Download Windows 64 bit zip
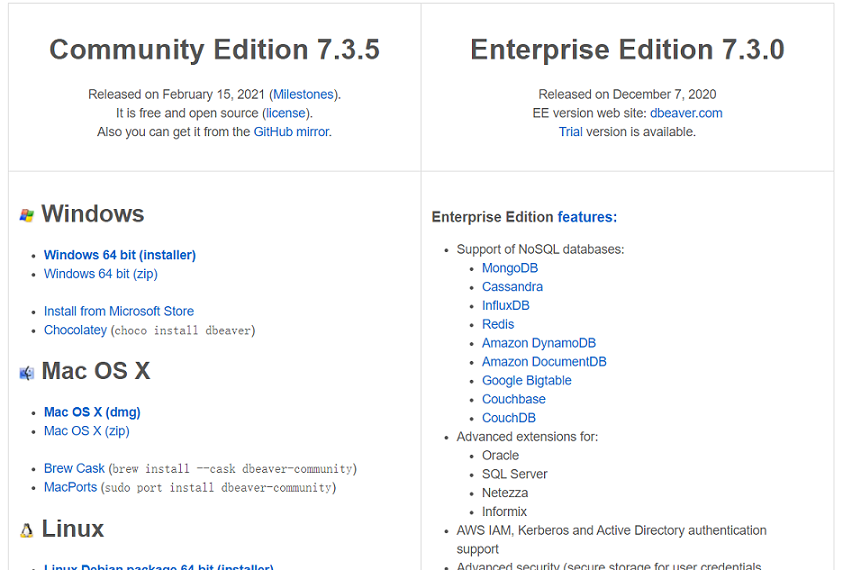 [100, 274]
